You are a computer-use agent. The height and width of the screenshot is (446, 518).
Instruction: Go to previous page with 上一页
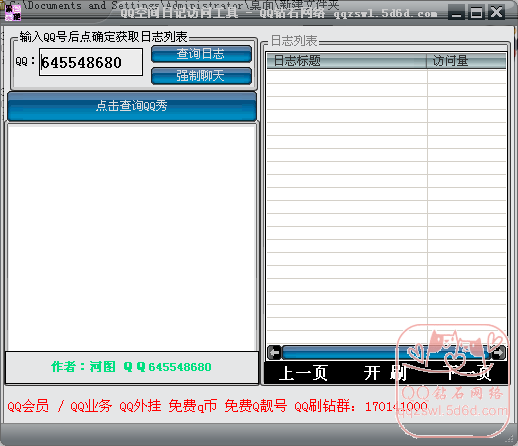(303, 373)
